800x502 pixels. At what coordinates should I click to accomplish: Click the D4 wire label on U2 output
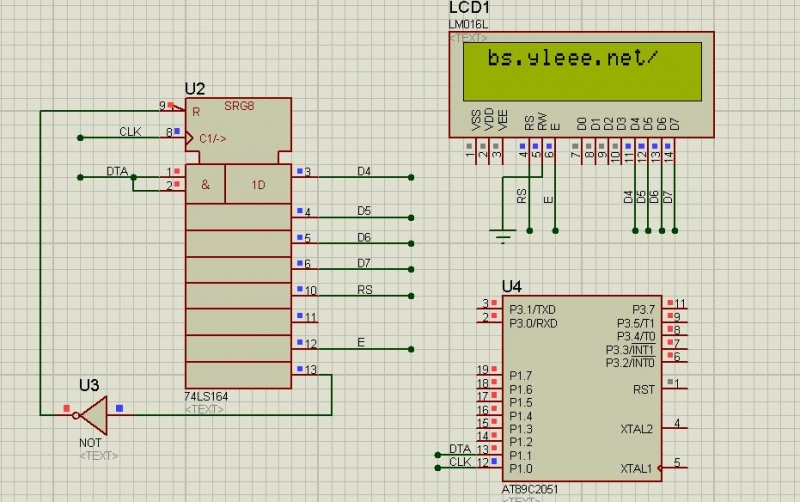click(364, 172)
